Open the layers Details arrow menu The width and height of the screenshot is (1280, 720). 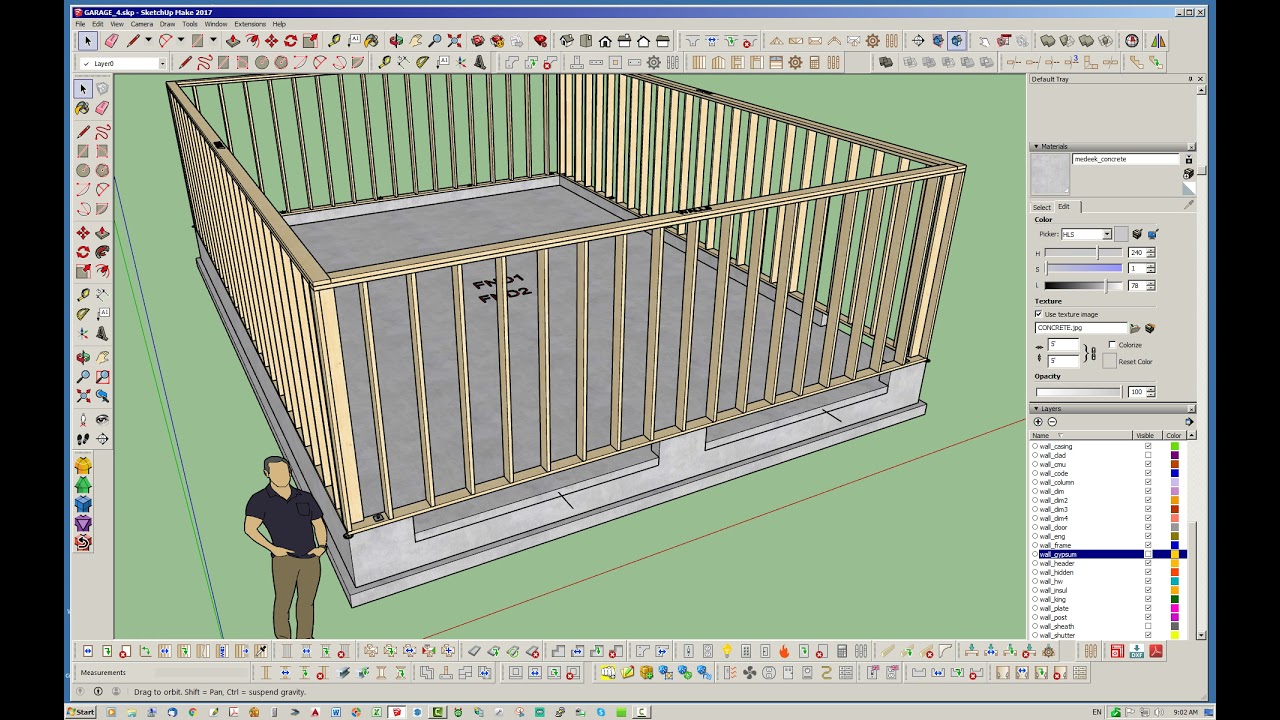(x=1189, y=422)
